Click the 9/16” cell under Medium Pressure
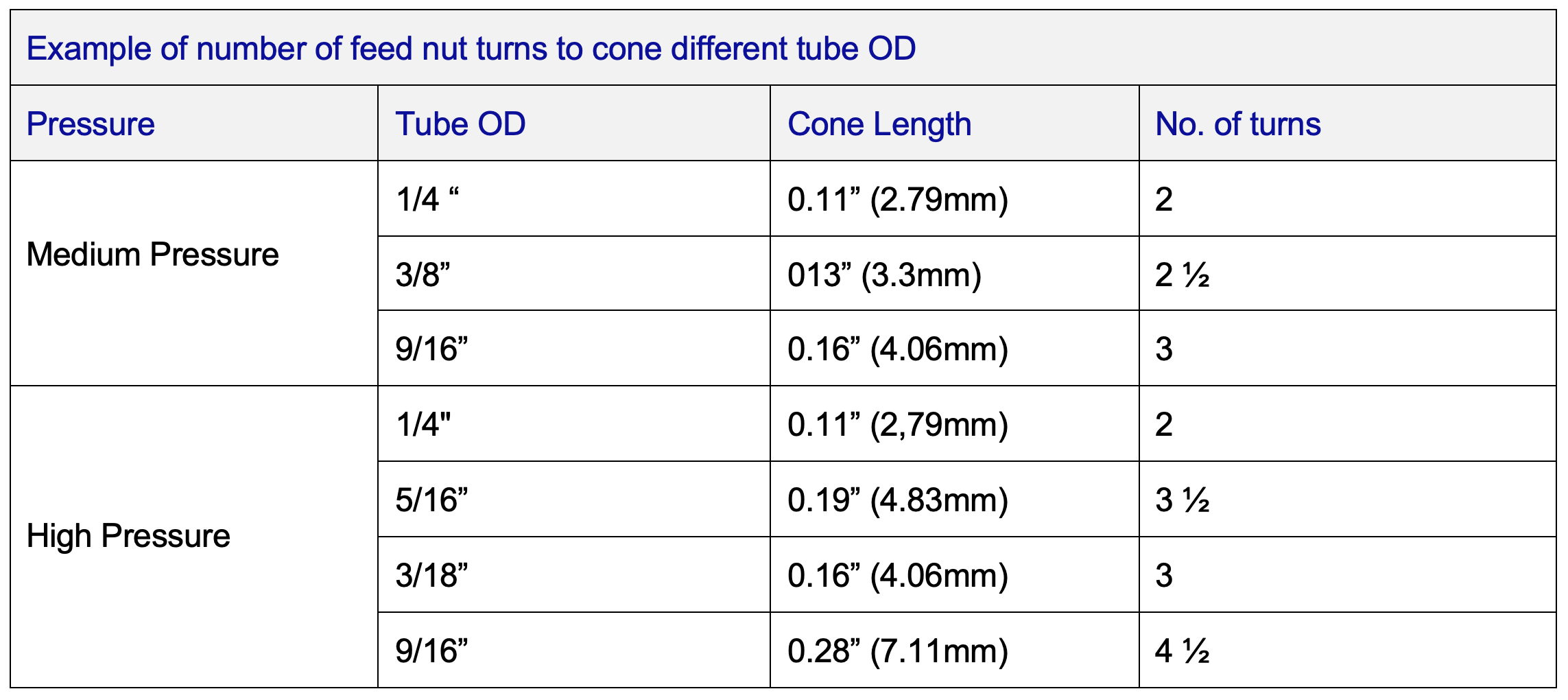This screenshot has width=1568, height=700. point(431,349)
